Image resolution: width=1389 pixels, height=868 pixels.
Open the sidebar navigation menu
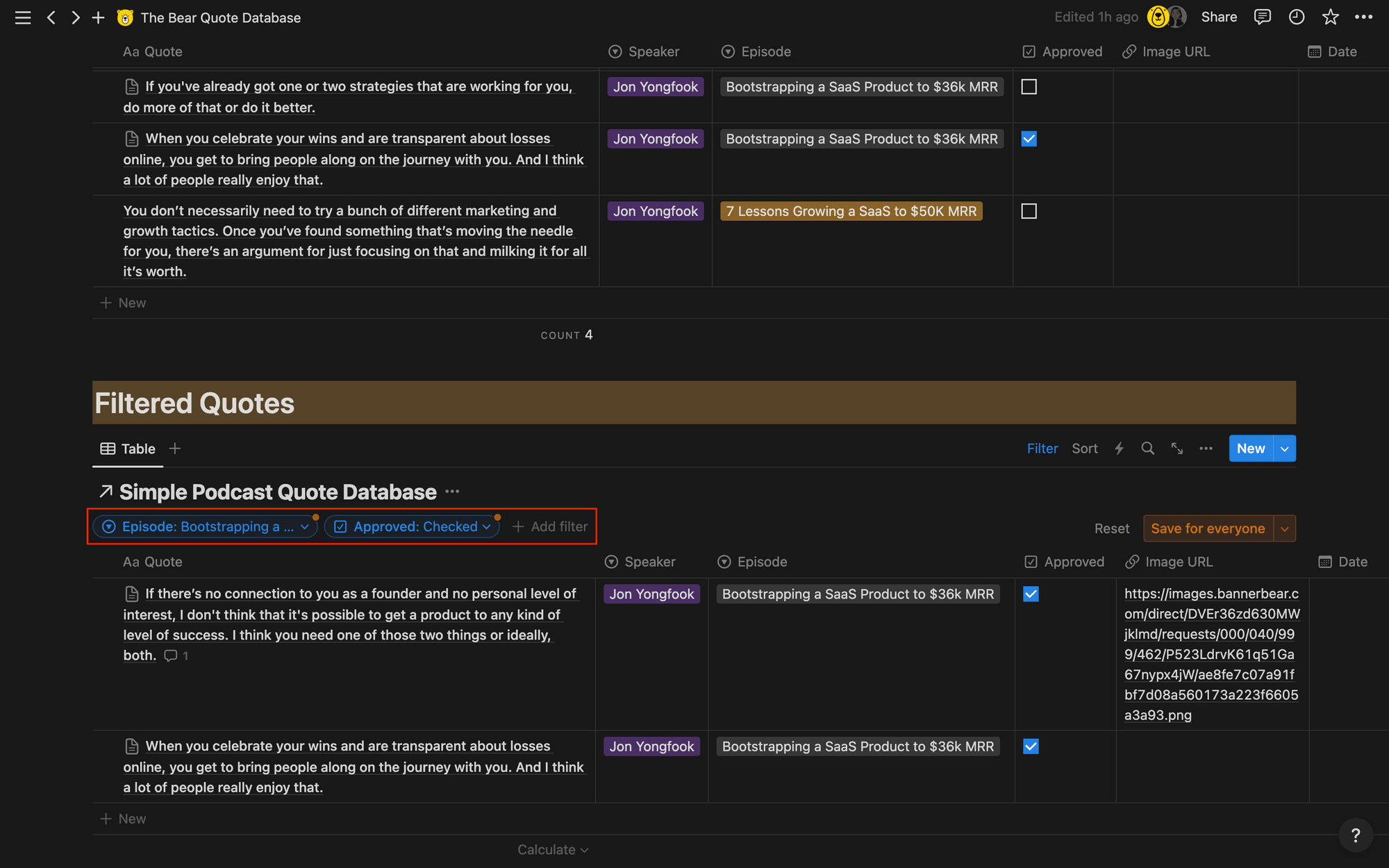point(22,17)
